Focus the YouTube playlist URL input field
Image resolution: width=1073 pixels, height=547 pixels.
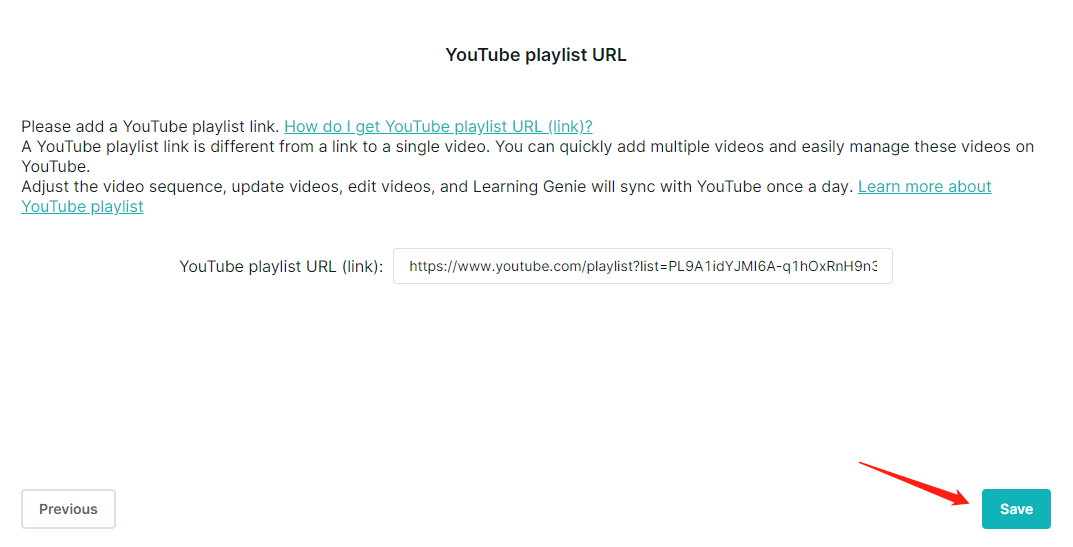pyautogui.click(x=643, y=266)
